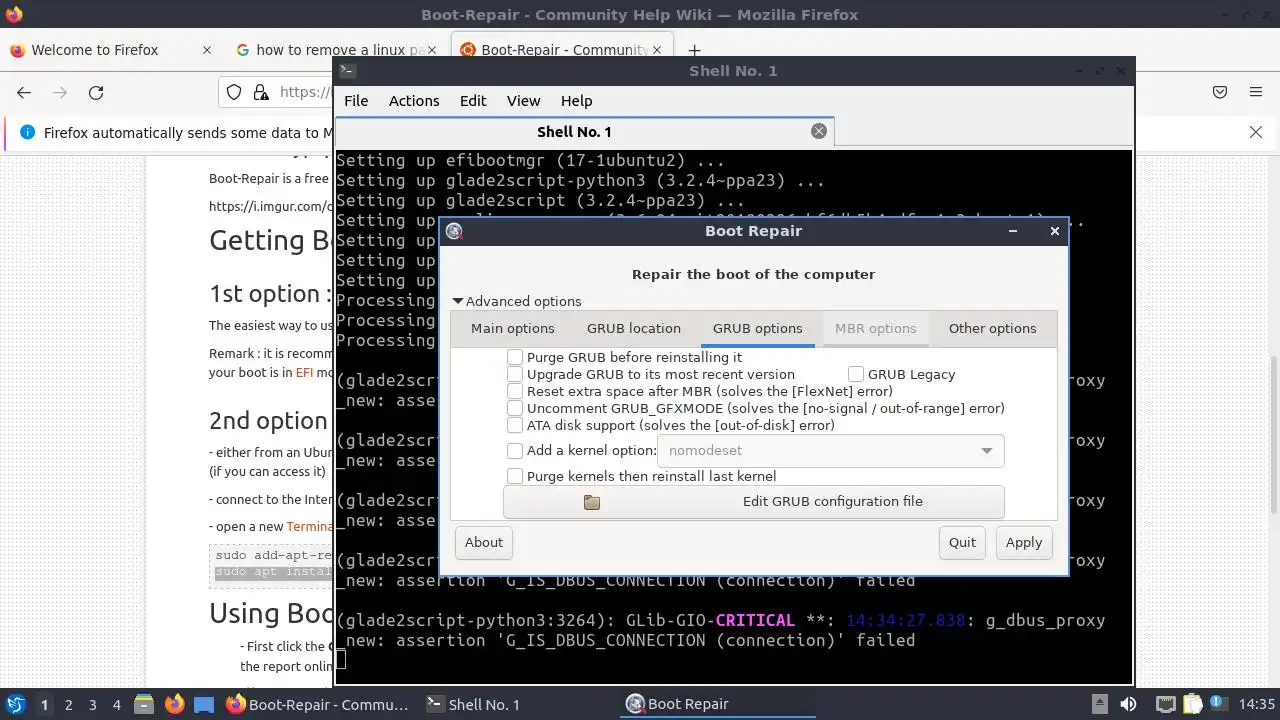Dismiss the Firefox data notification bar

coord(1256,132)
